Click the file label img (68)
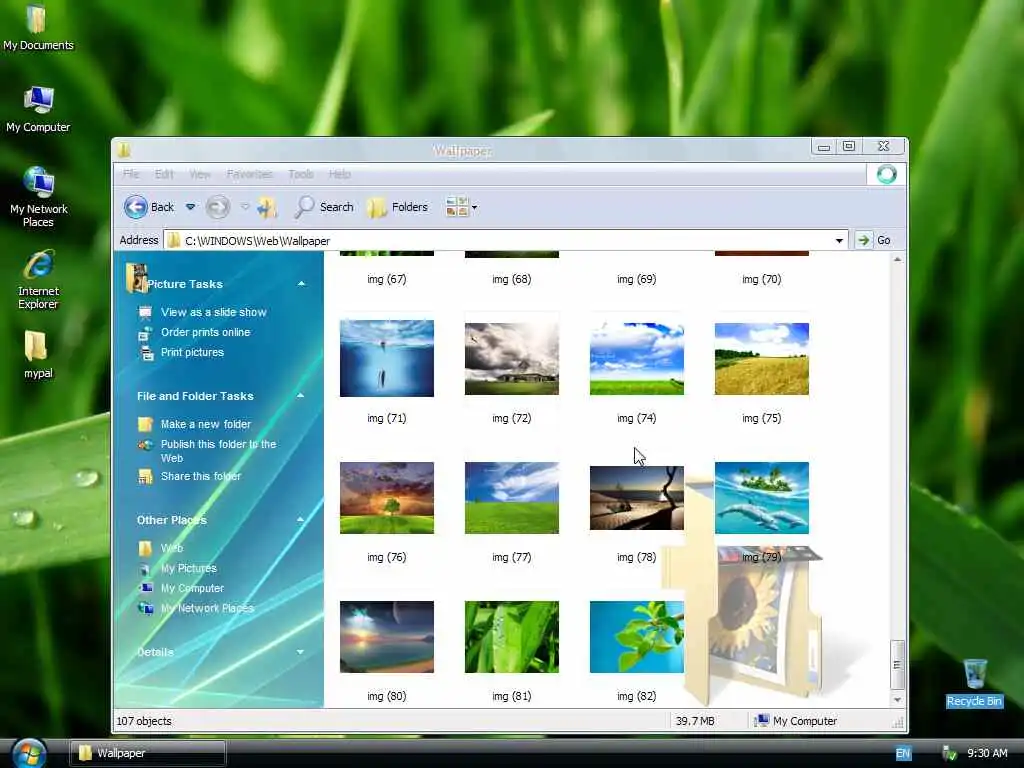 [512, 279]
